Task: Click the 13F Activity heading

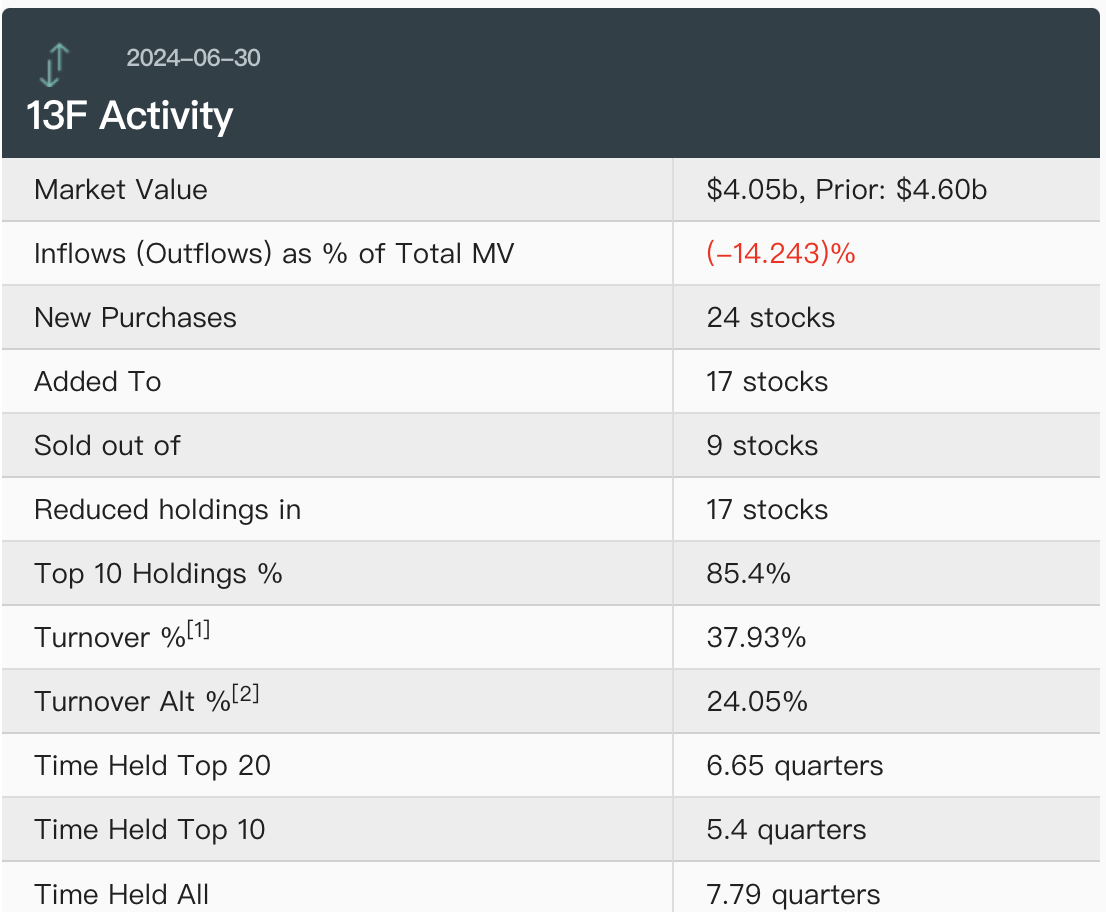Action: point(130,116)
